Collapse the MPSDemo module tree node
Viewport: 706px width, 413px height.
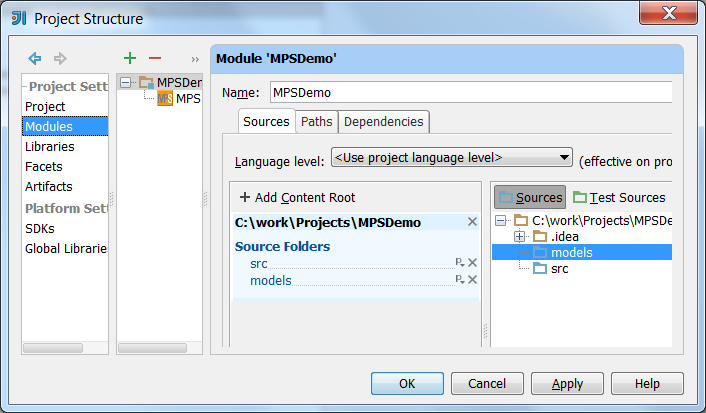coord(126,82)
